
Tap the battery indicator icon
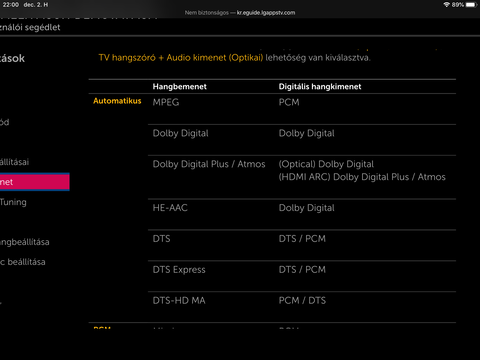pyautogui.click(x=471, y=5)
